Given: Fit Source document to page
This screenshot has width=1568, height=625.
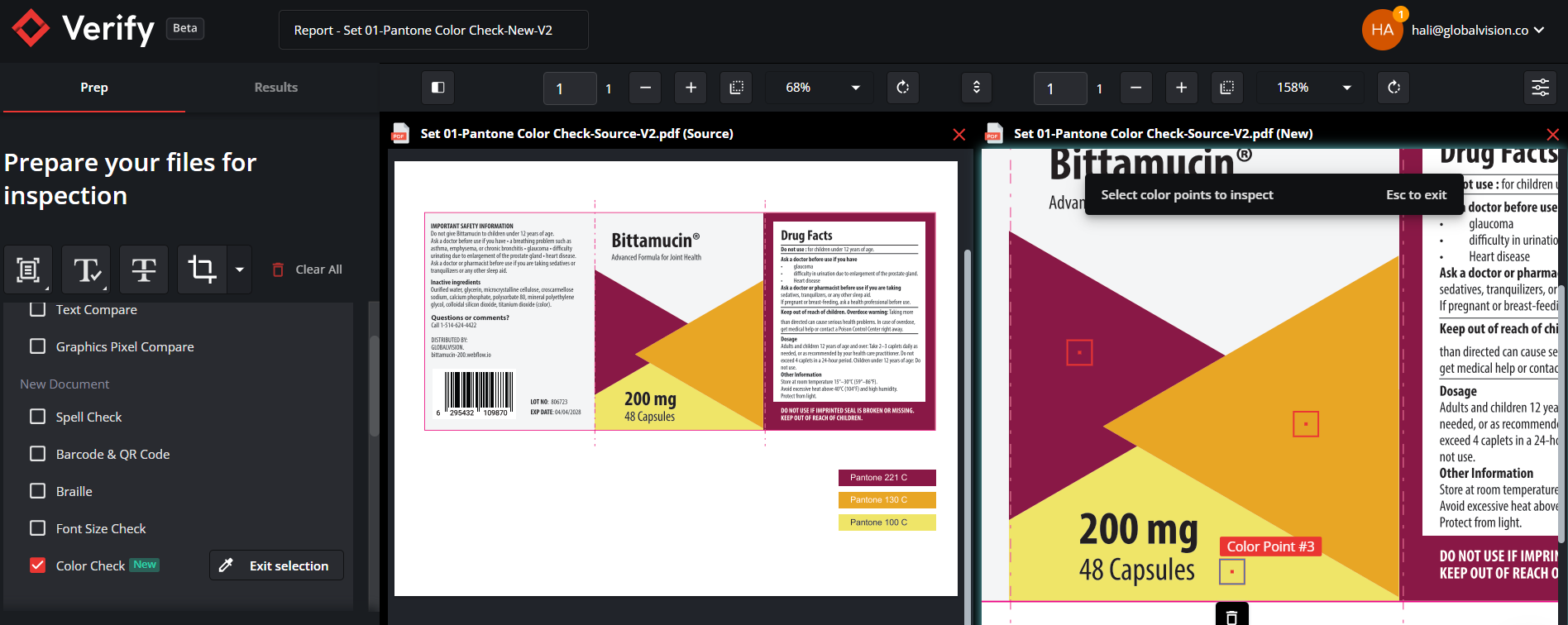Looking at the screenshot, I should 736,88.
